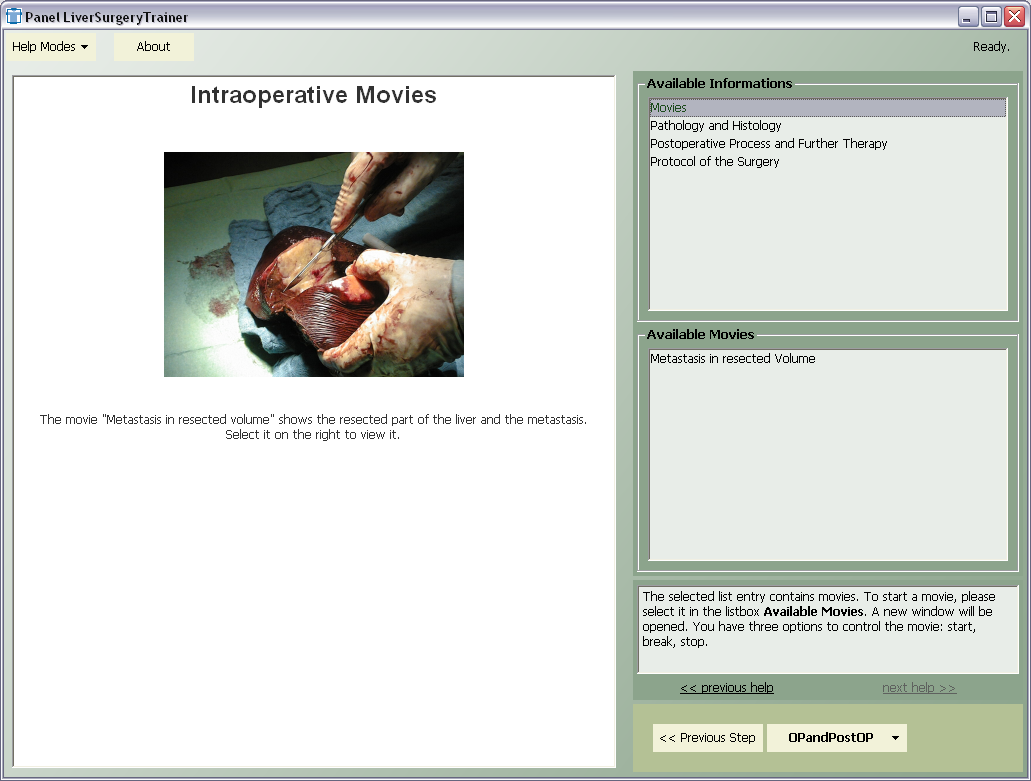Viewport: 1031px width, 781px height.
Task: Maximize the LiverSurgeryTrainer window
Action: (x=991, y=16)
